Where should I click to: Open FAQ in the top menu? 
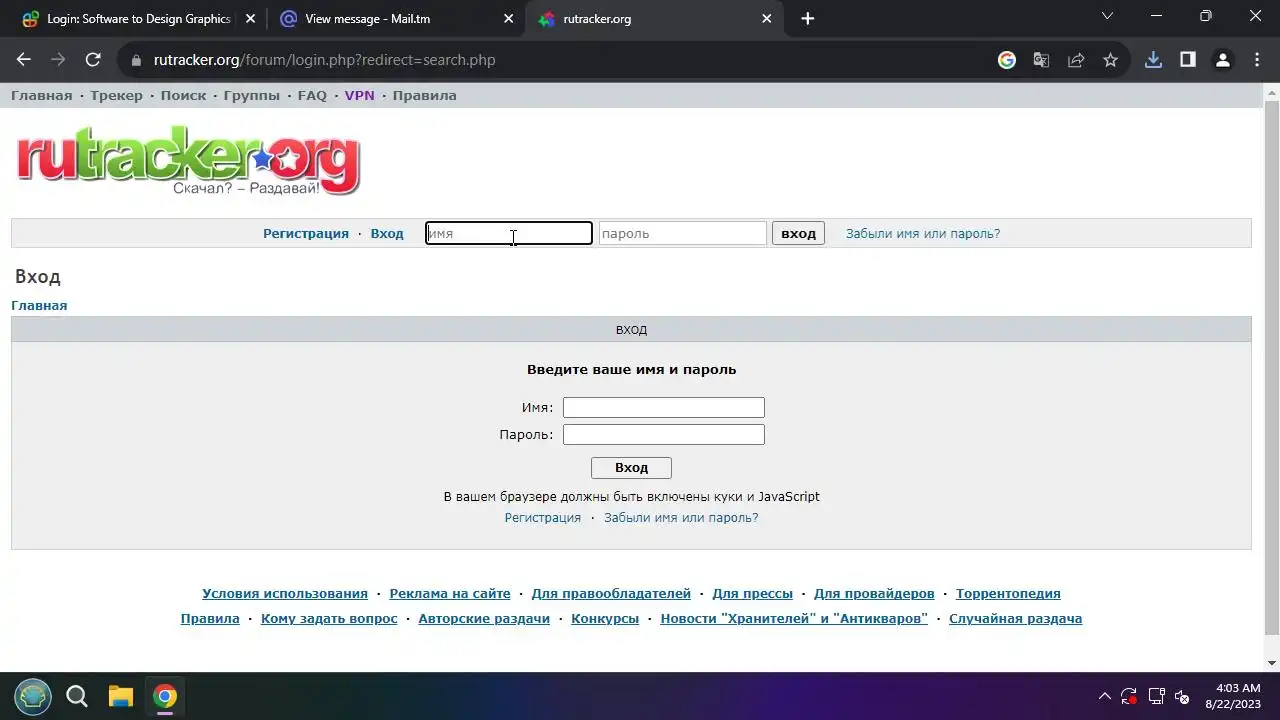click(x=312, y=96)
